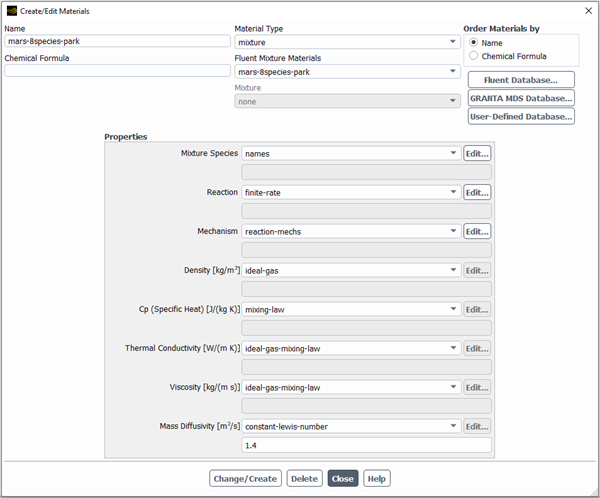Click the 'Fluent Mixture Materials' label
The height and width of the screenshot is (498, 600).
278,58
